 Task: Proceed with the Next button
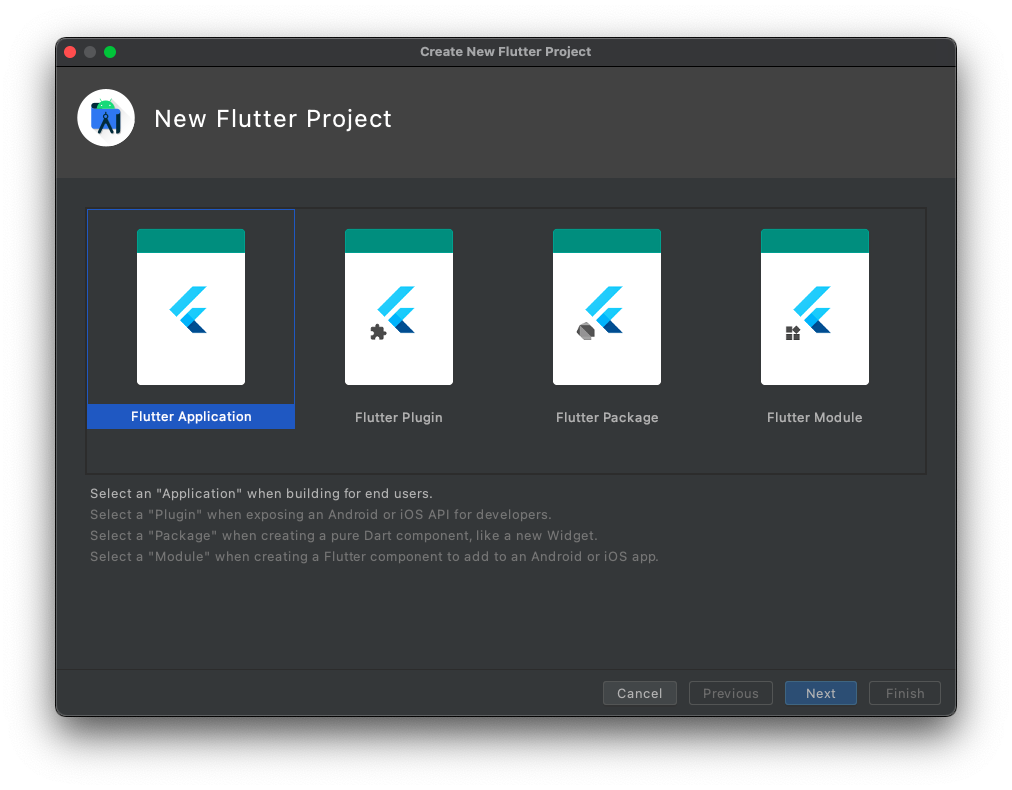point(820,693)
